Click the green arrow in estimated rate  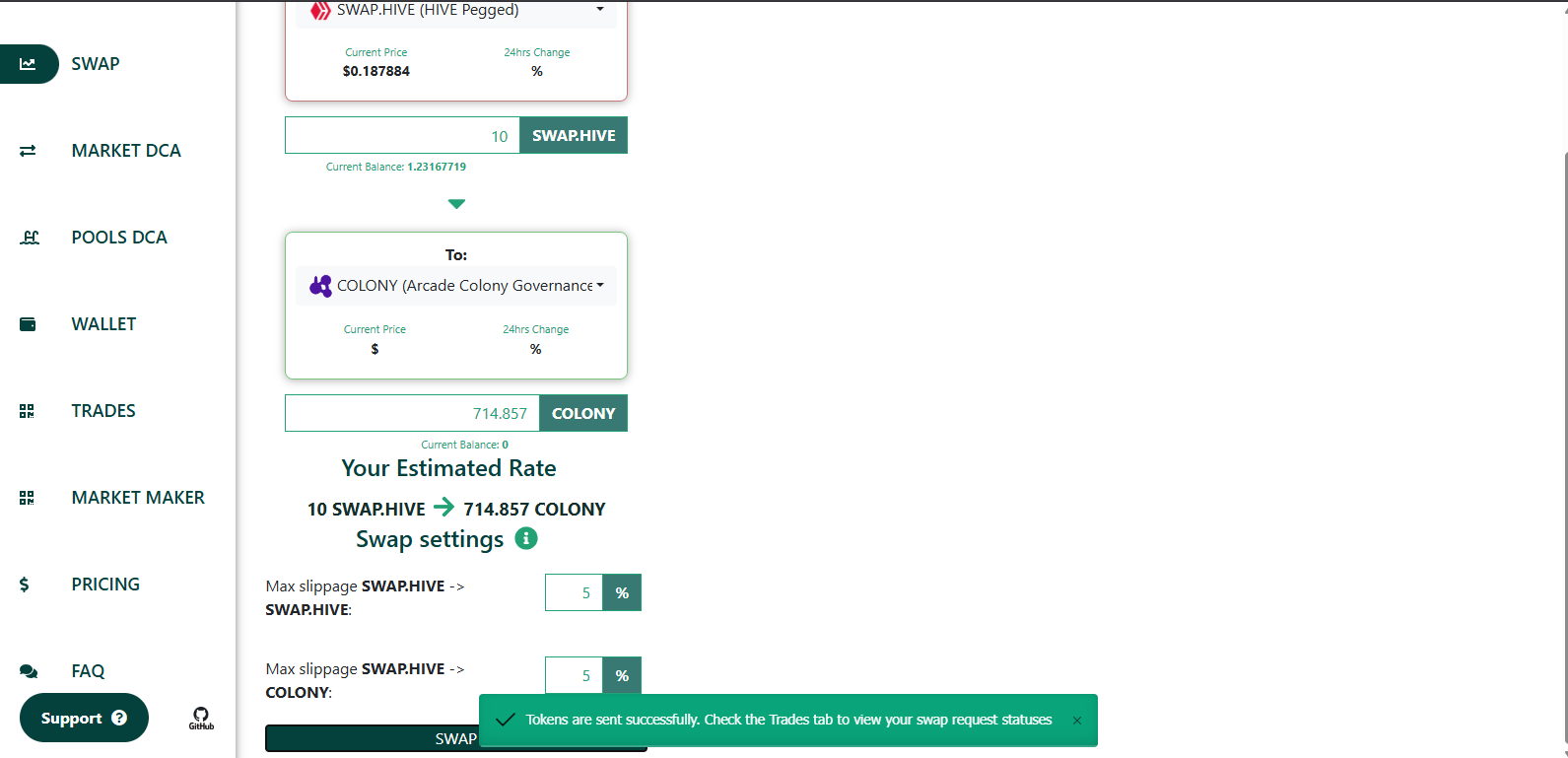444,508
